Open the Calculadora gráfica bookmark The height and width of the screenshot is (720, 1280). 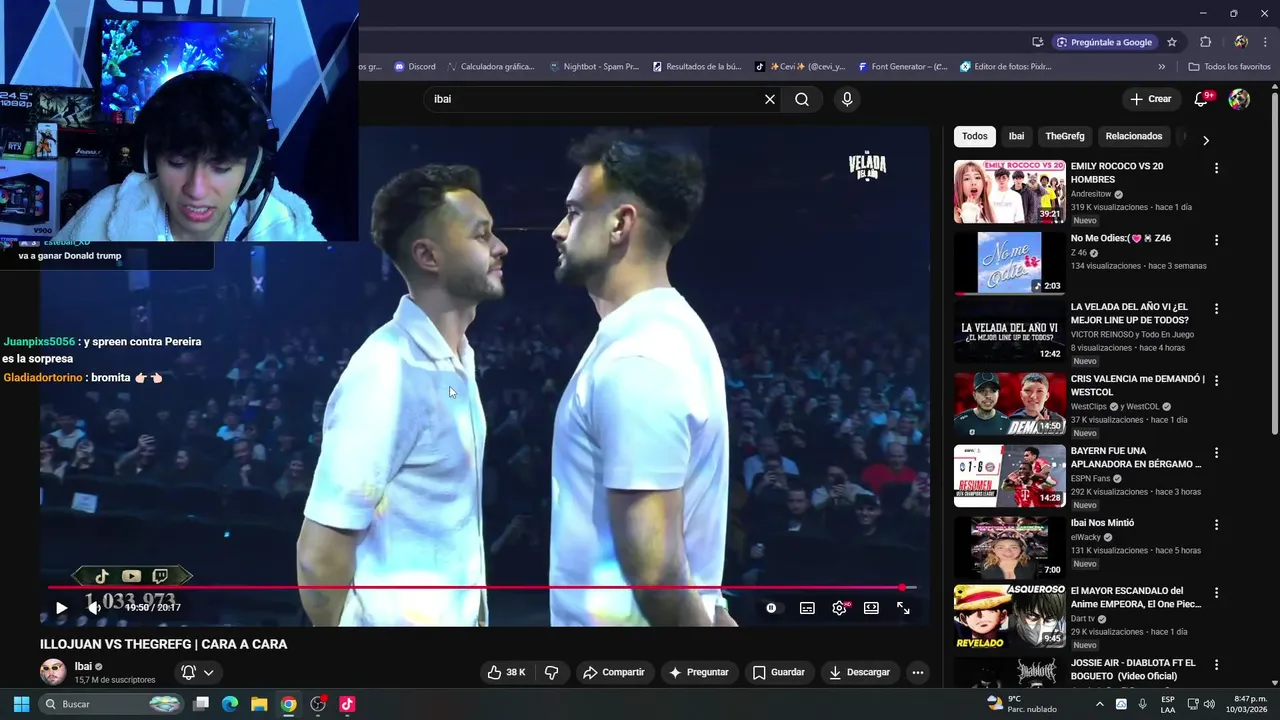[491, 67]
